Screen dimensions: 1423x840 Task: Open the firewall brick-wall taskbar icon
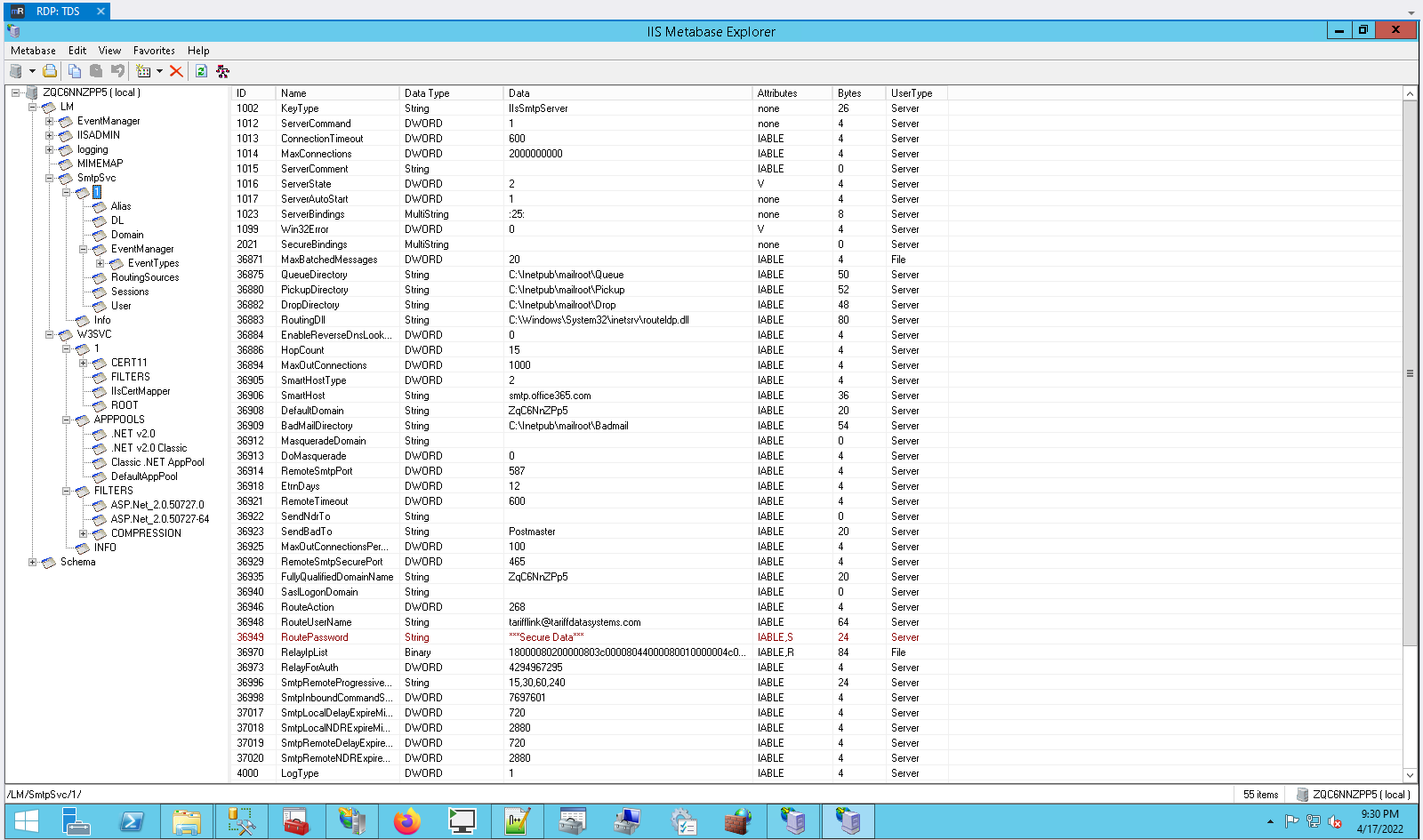[x=737, y=822]
